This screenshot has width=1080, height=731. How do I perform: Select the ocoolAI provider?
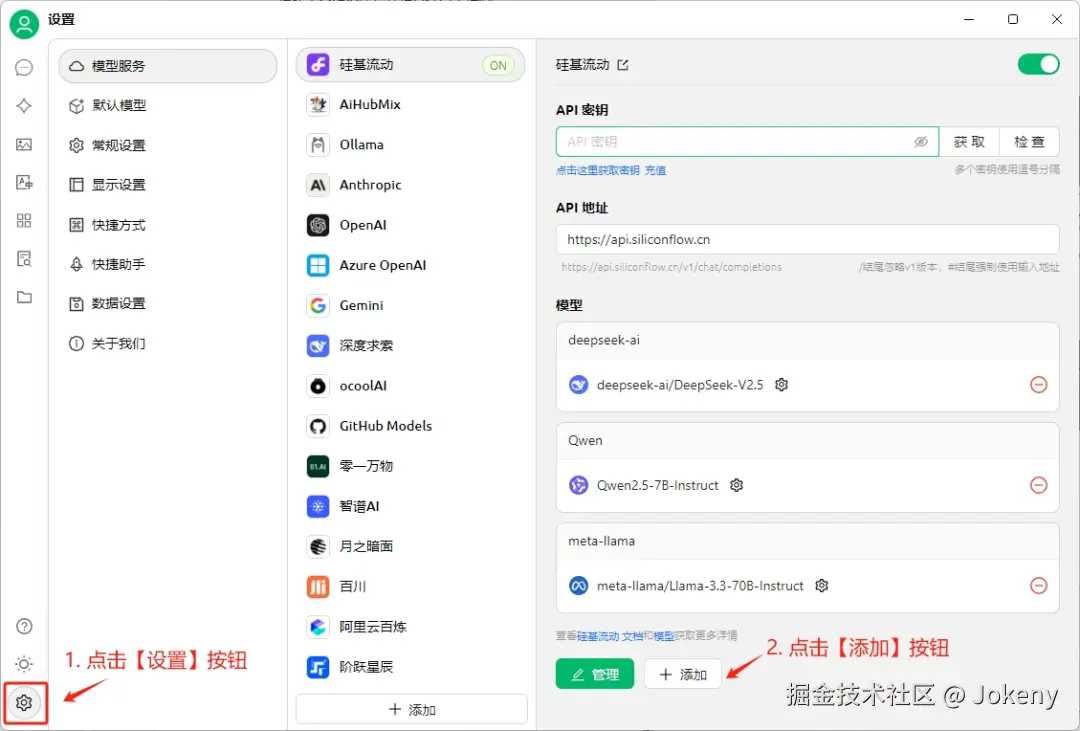[411, 386]
